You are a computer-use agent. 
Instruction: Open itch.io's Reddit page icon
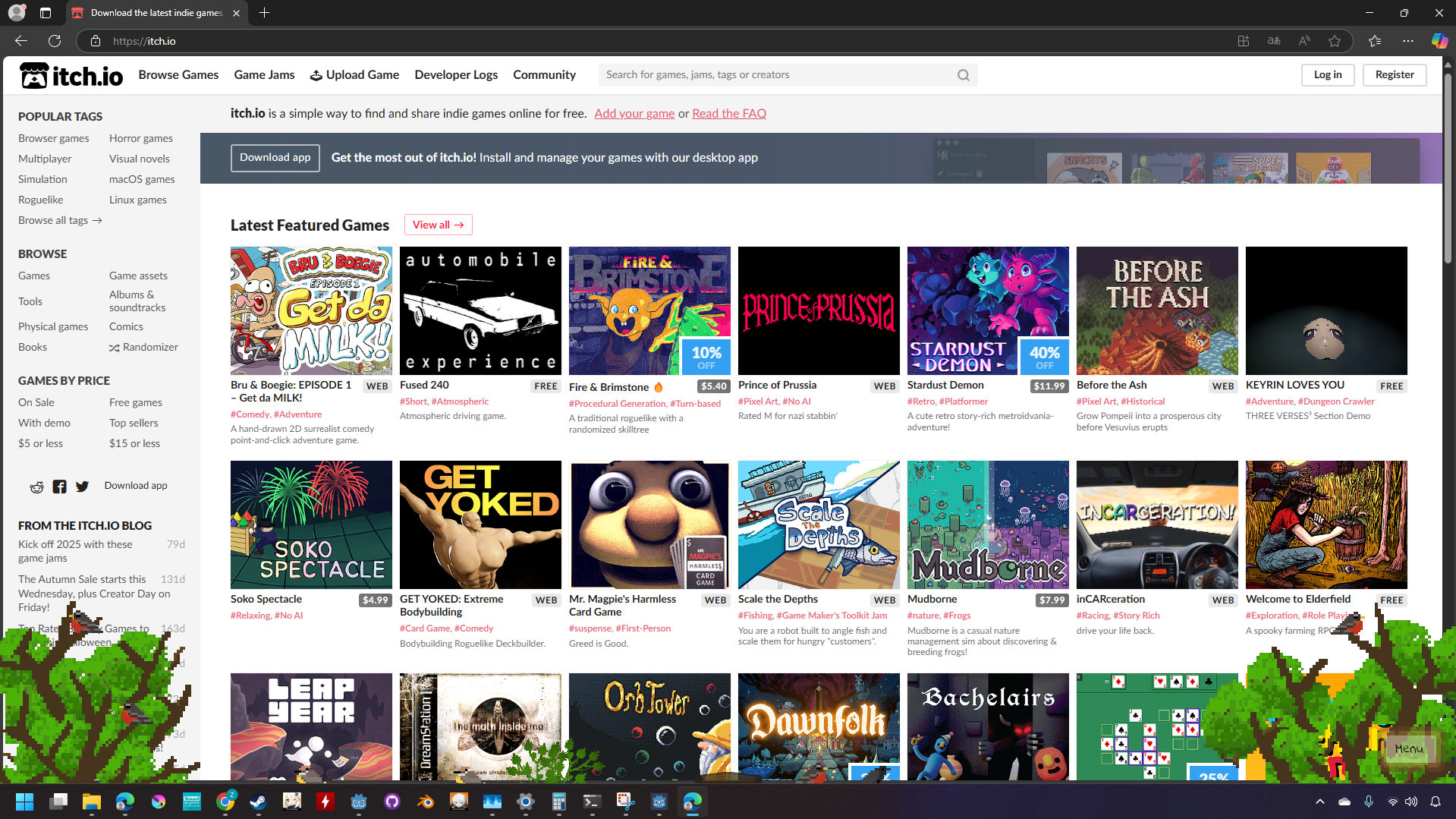click(36, 487)
